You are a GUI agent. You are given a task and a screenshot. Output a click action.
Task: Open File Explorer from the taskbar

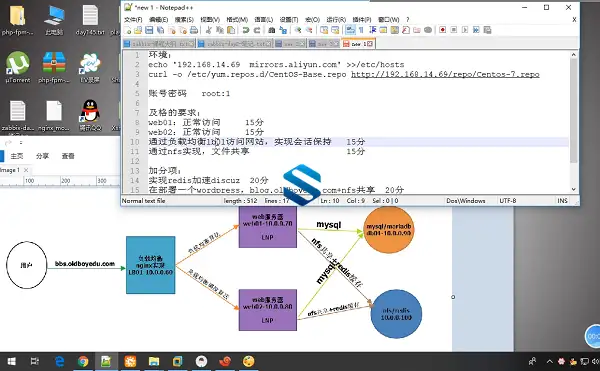pos(154,361)
